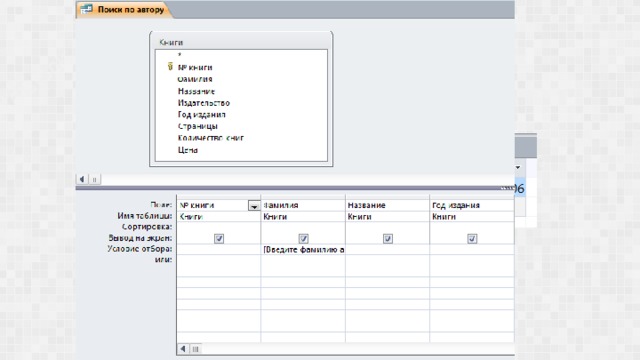The height and width of the screenshot is (360, 640).
Task: Click table name cell under Год издания
Action: click(x=472, y=217)
